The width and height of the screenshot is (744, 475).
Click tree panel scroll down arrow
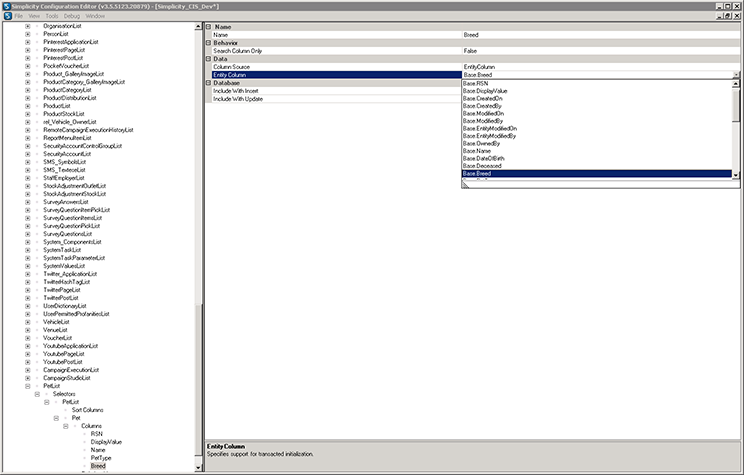[x=198, y=467]
